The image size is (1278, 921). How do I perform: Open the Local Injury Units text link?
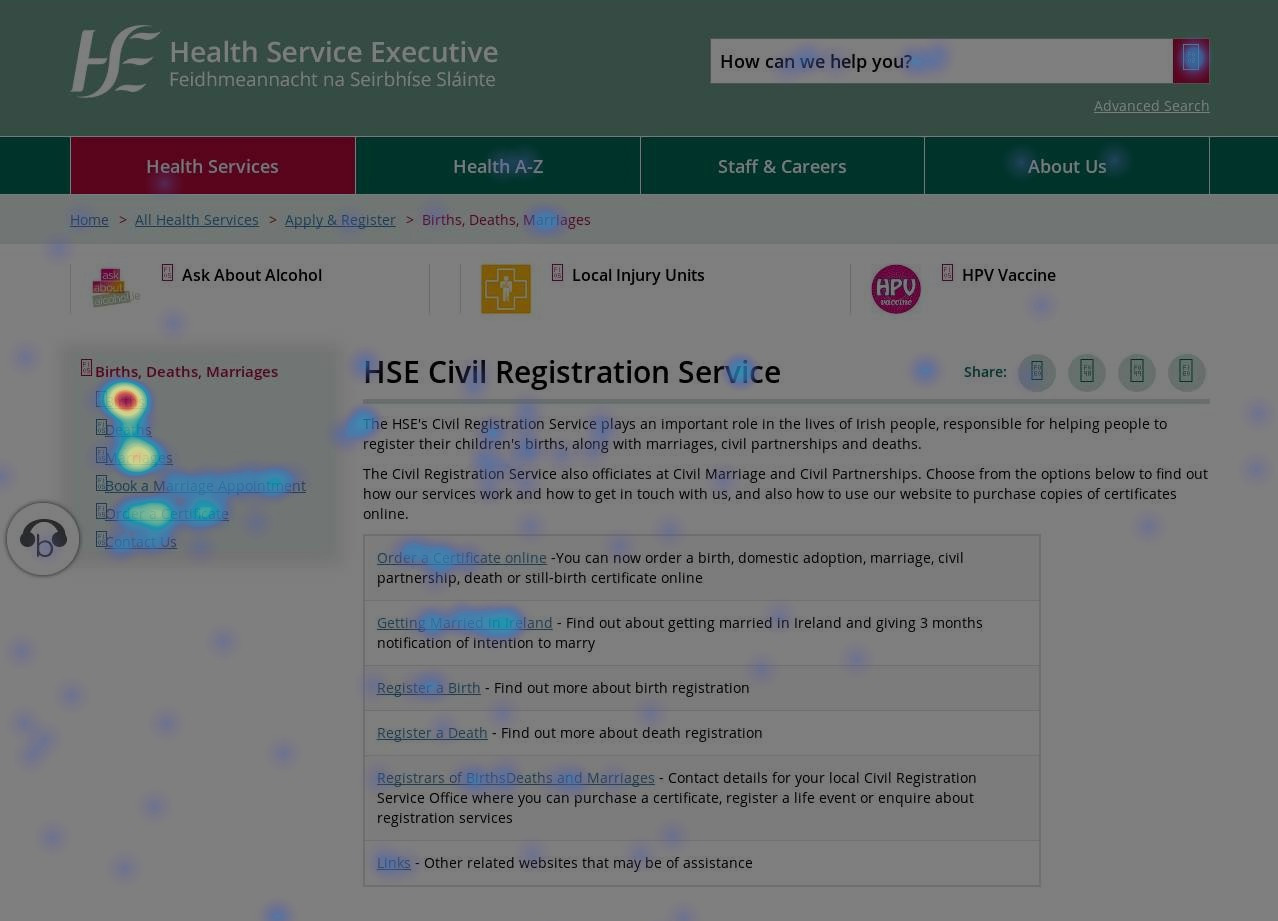(x=638, y=275)
